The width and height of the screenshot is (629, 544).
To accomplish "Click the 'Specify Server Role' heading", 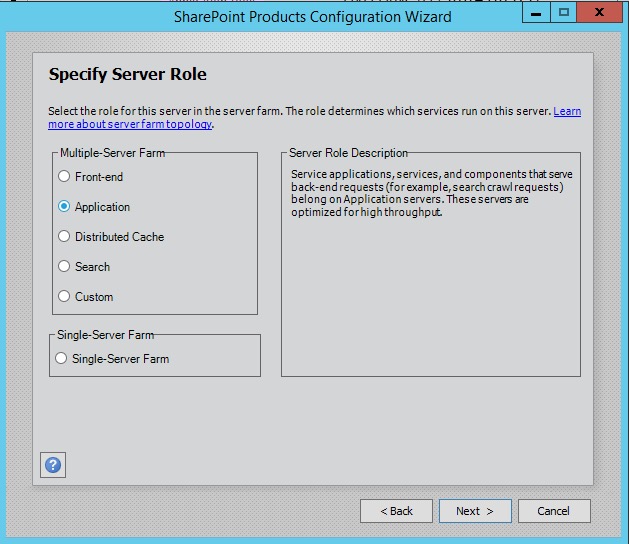I will pos(128,75).
